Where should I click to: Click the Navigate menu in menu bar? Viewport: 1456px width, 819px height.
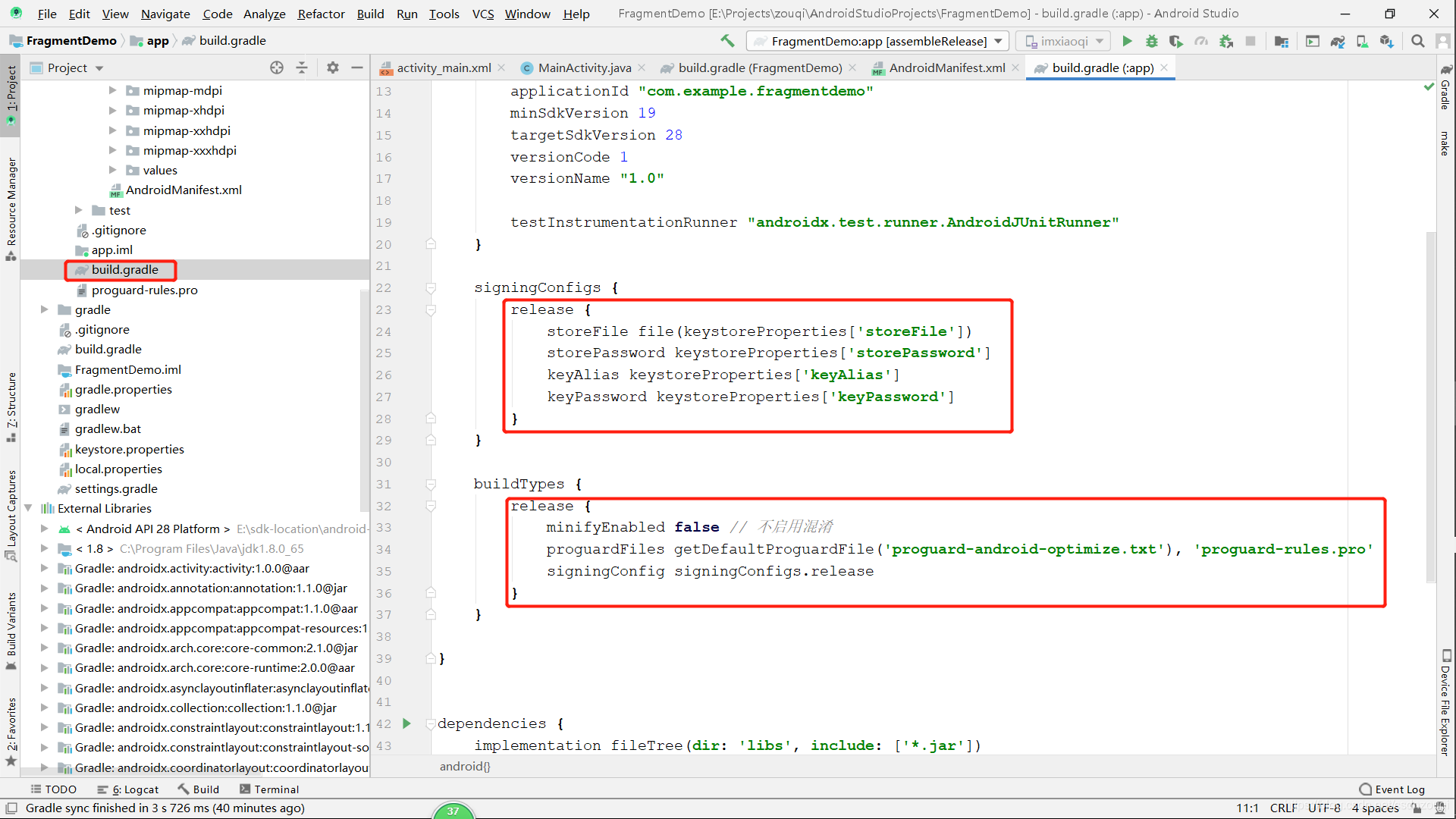[x=164, y=13]
